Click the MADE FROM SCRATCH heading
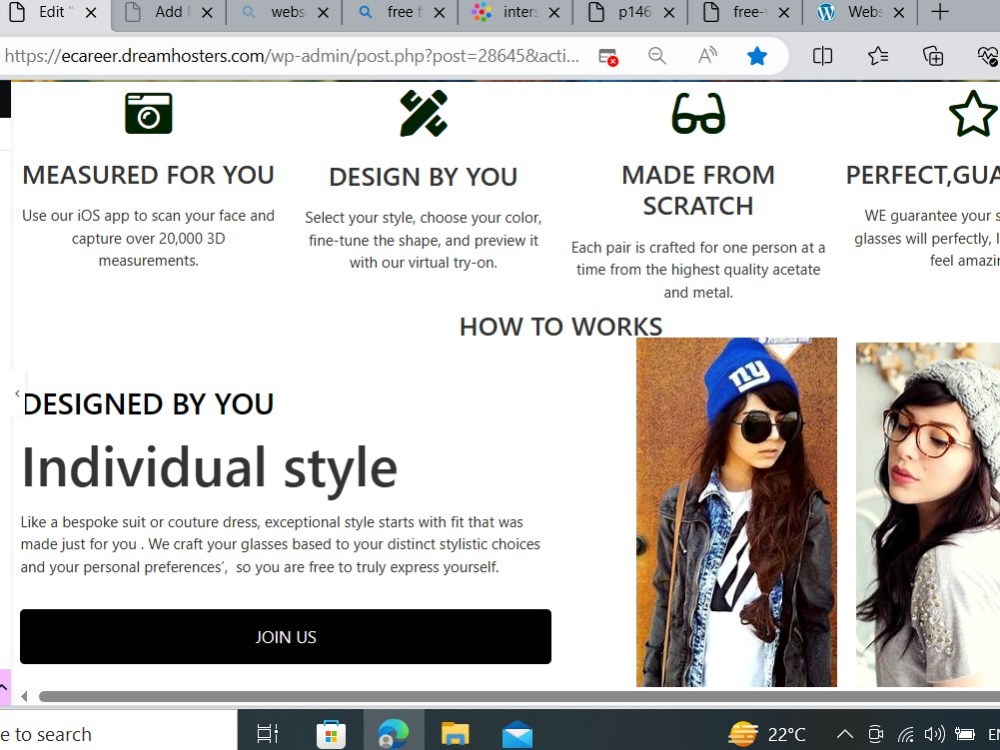 698,191
